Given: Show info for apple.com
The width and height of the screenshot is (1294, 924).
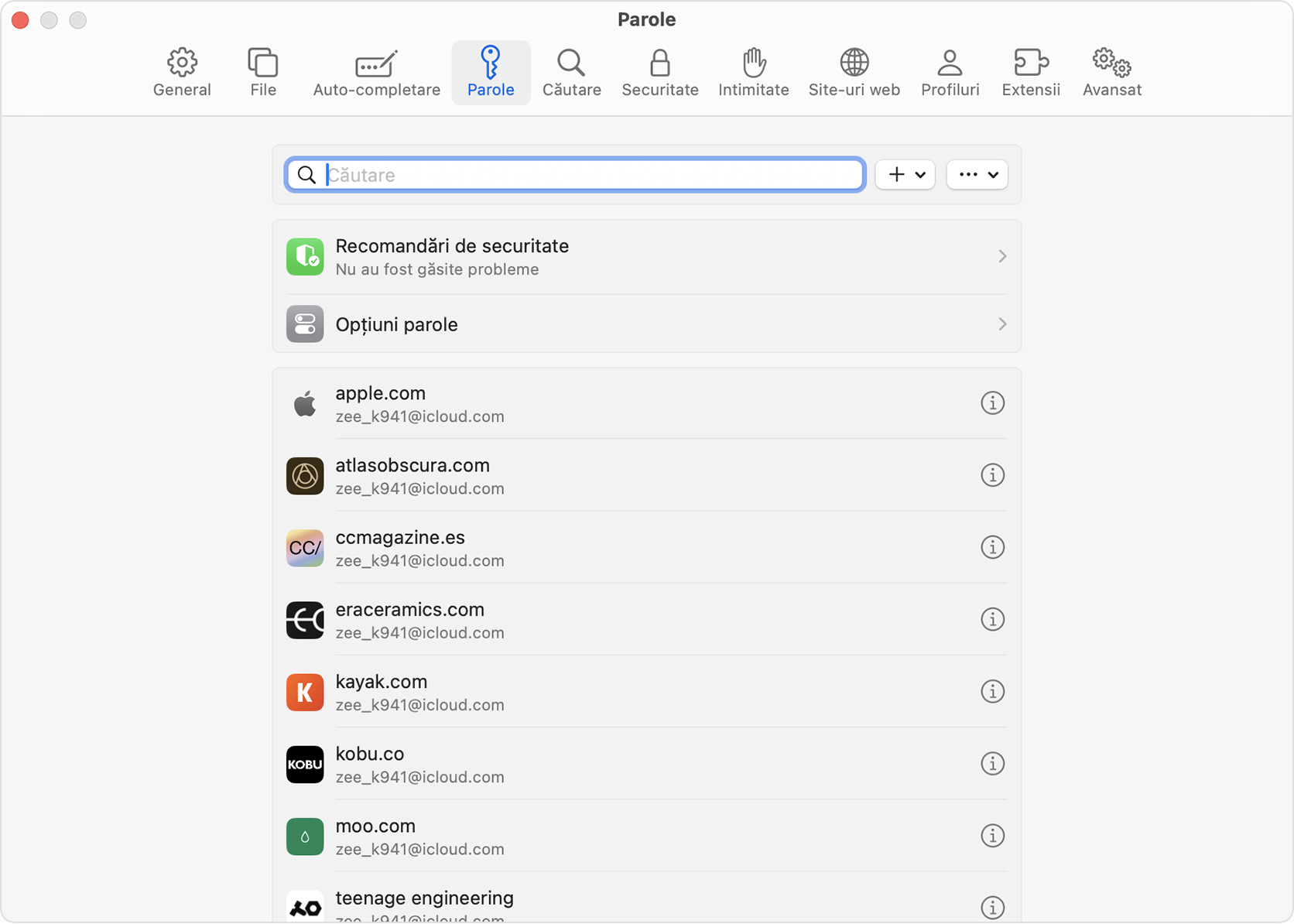Looking at the screenshot, I should pyautogui.click(x=993, y=403).
